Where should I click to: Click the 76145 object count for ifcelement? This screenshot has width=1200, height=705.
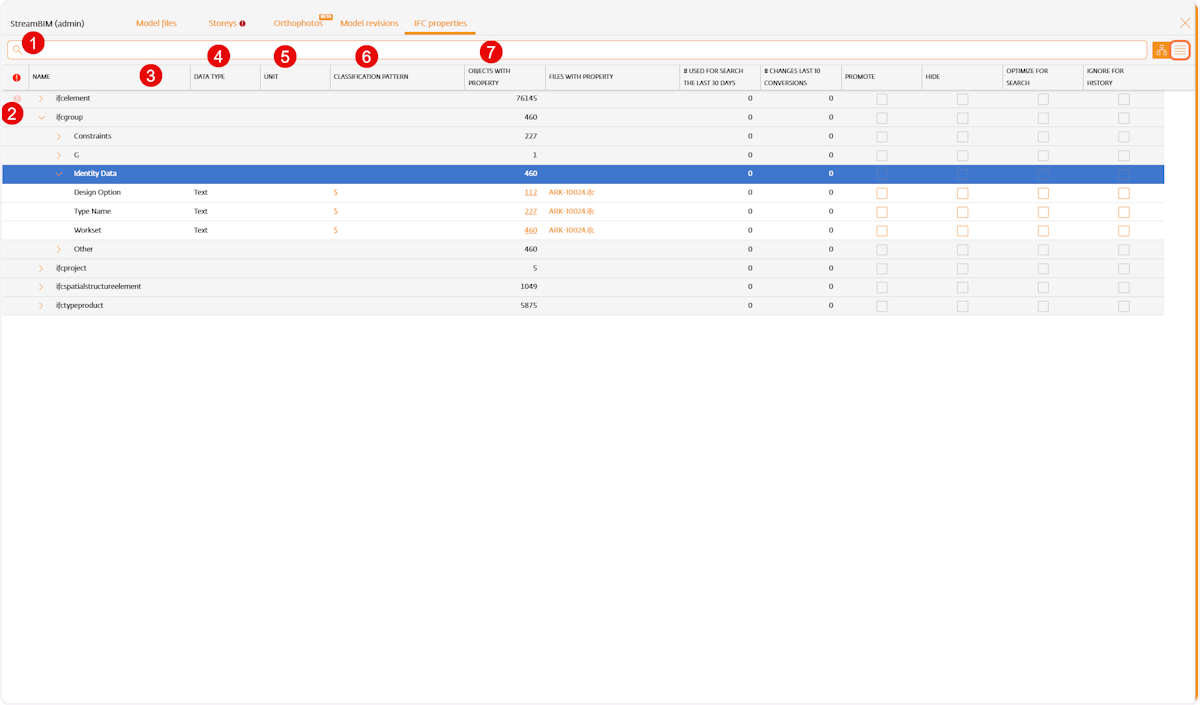(526, 98)
